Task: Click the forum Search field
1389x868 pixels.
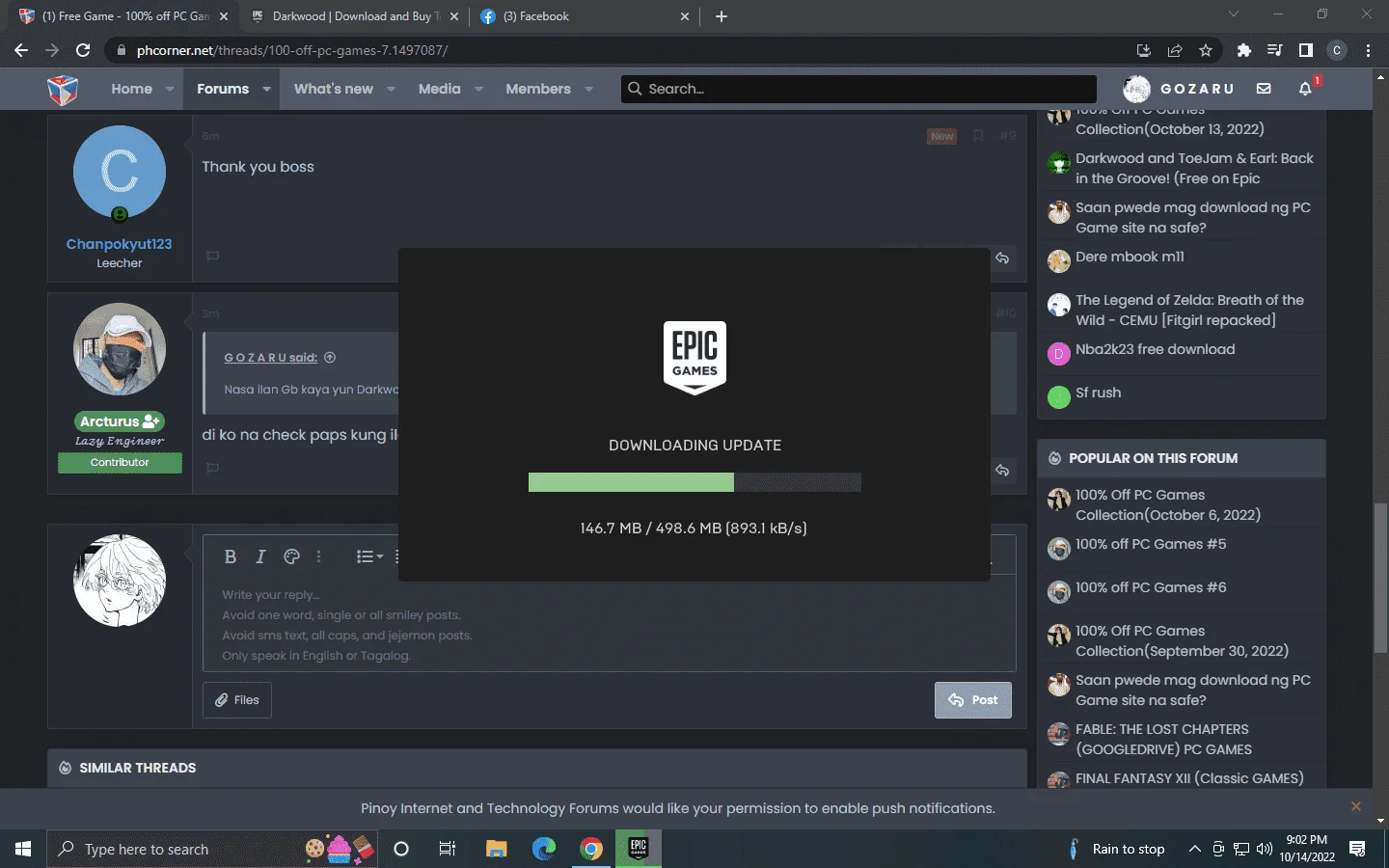Action: point(858,89)
